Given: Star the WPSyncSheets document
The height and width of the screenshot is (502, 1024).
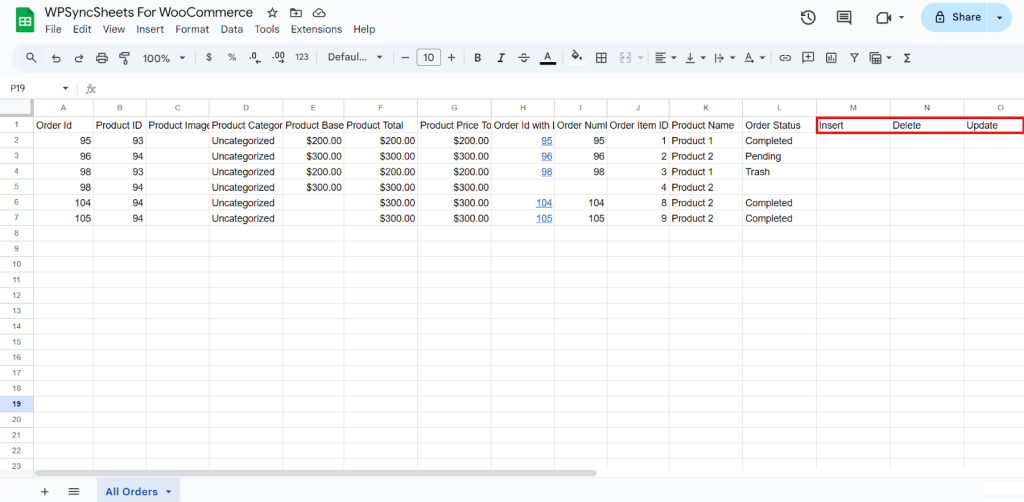Looking at the screenshot, I should 272,13.
